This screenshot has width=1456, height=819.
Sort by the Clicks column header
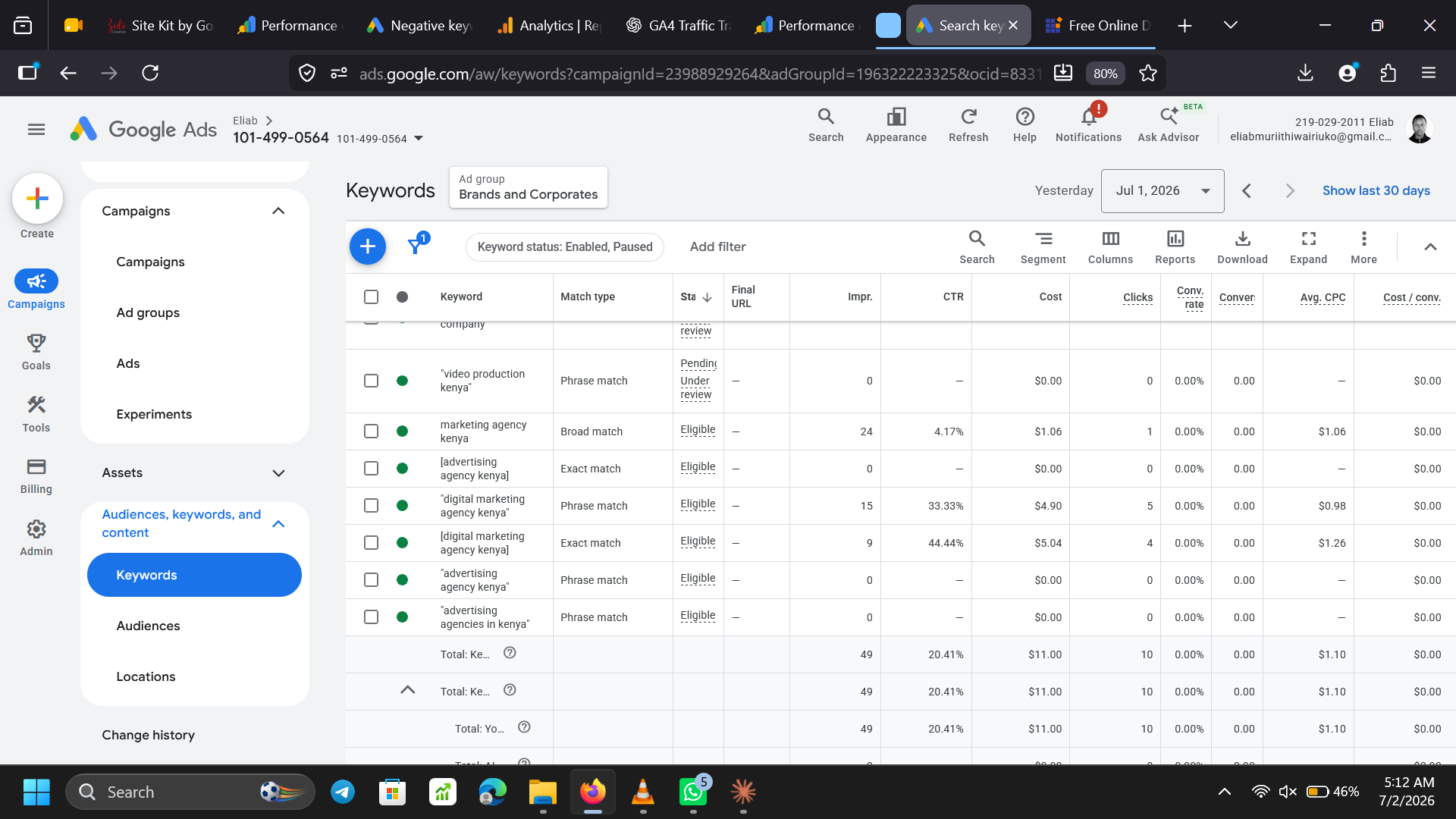click(1137, 297)
